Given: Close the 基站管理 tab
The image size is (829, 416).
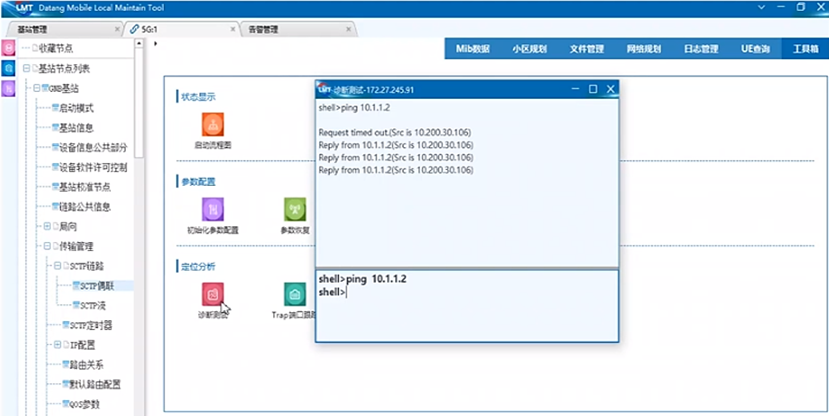Looking at the screenshot, I should [117, 30].
